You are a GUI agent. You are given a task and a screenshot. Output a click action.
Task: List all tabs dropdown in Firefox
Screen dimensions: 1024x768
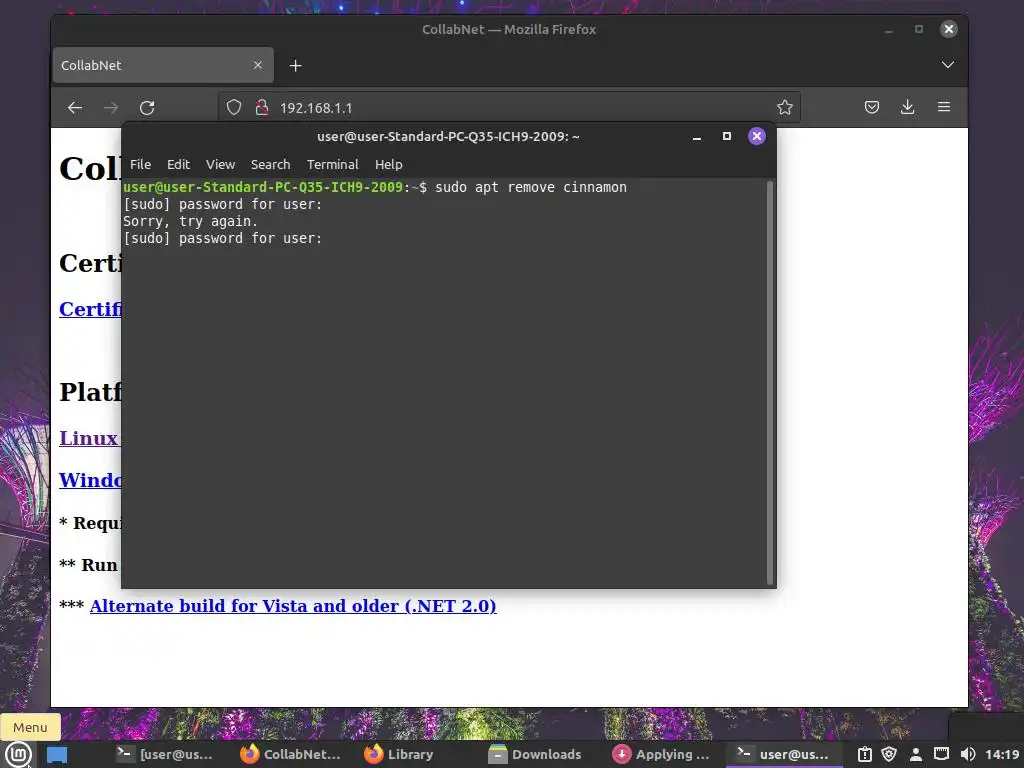pos(948,65)
